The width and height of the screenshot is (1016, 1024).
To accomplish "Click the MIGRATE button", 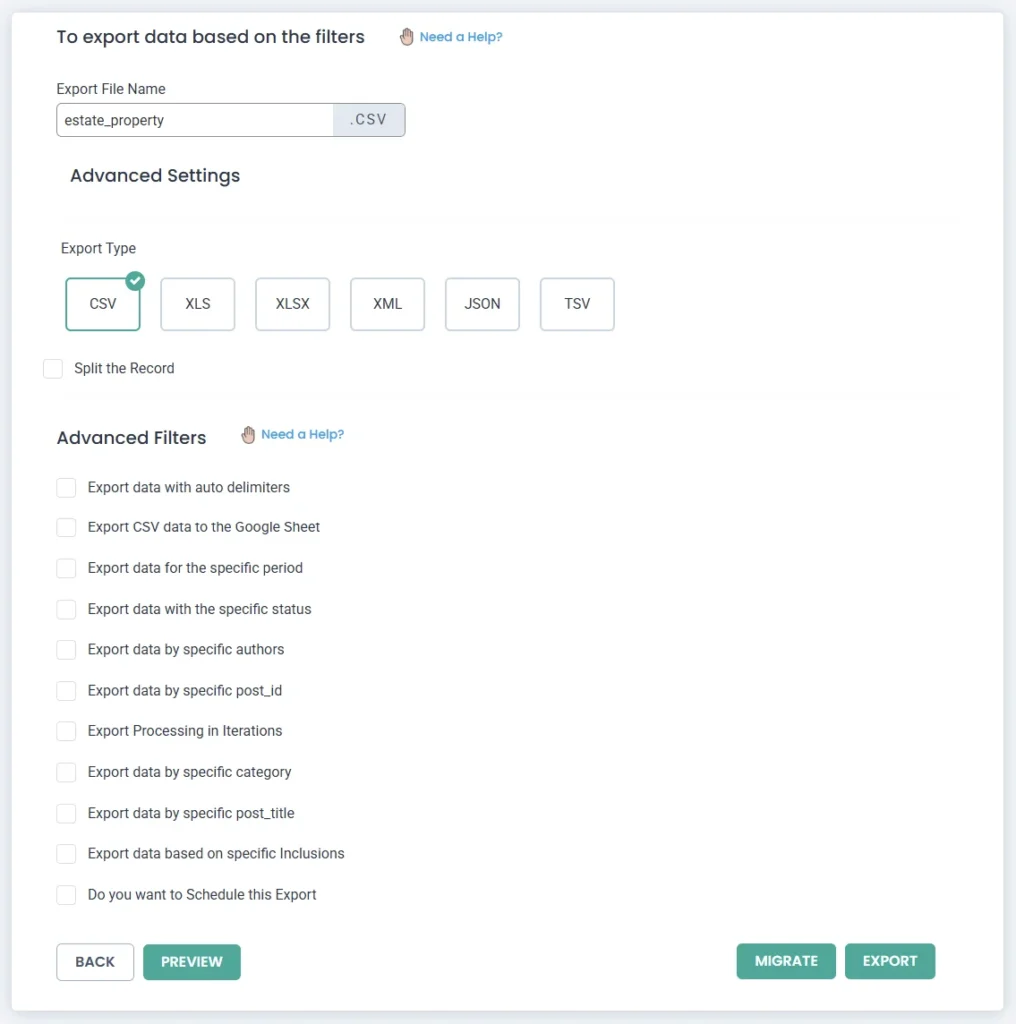I will tap(786, 961).
